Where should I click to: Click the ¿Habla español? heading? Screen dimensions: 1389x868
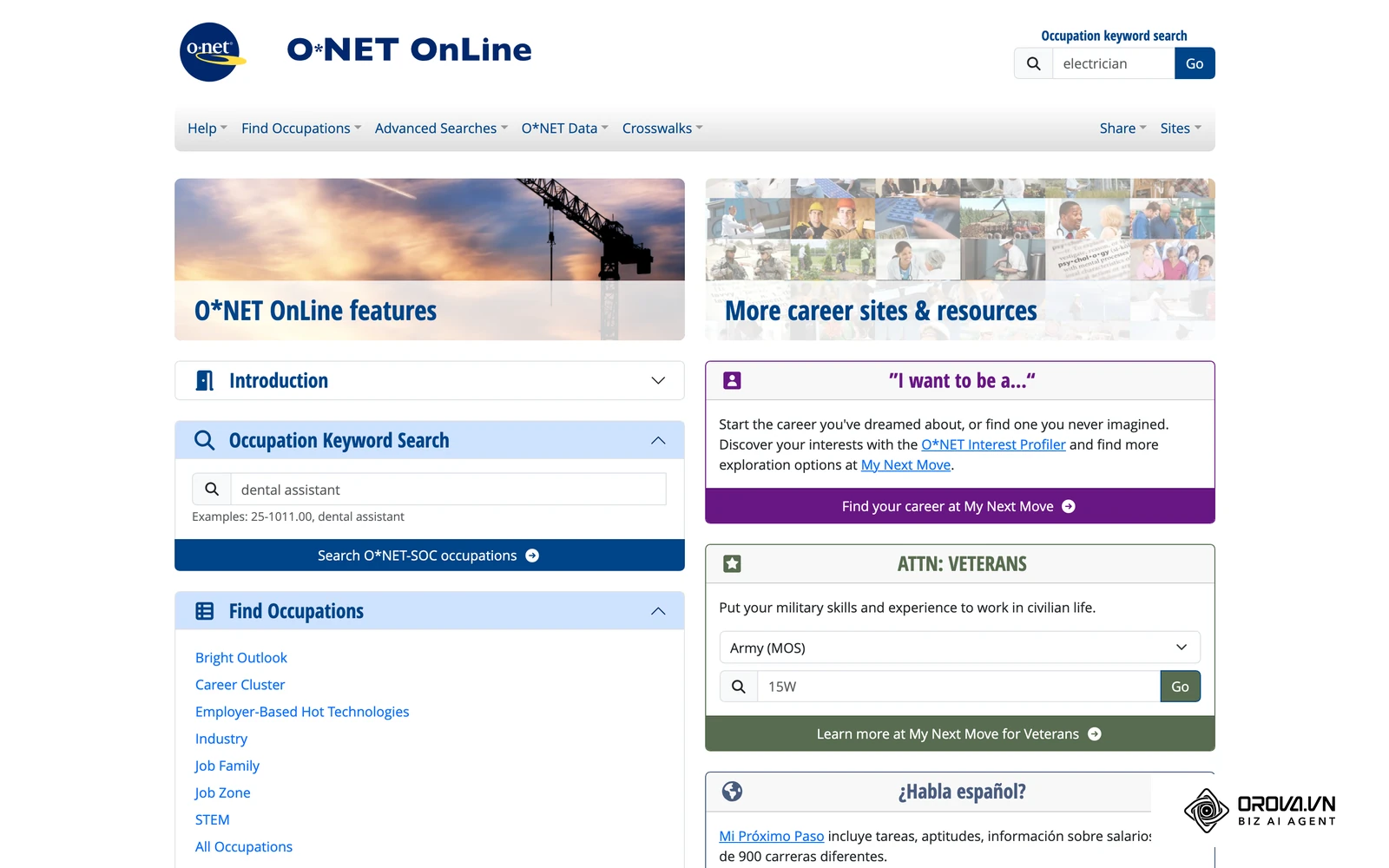962,792
